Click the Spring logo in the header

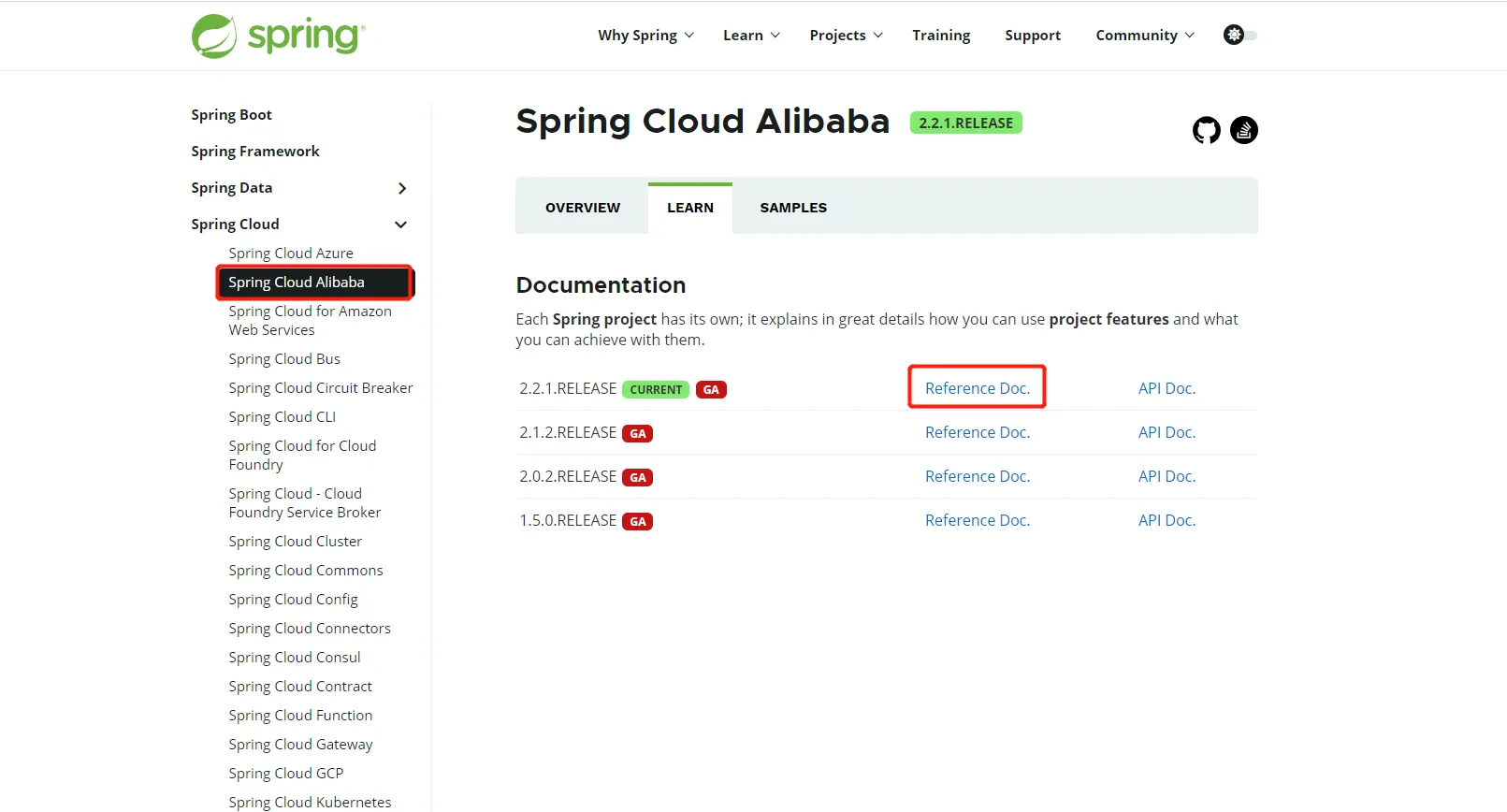[278, 36]
